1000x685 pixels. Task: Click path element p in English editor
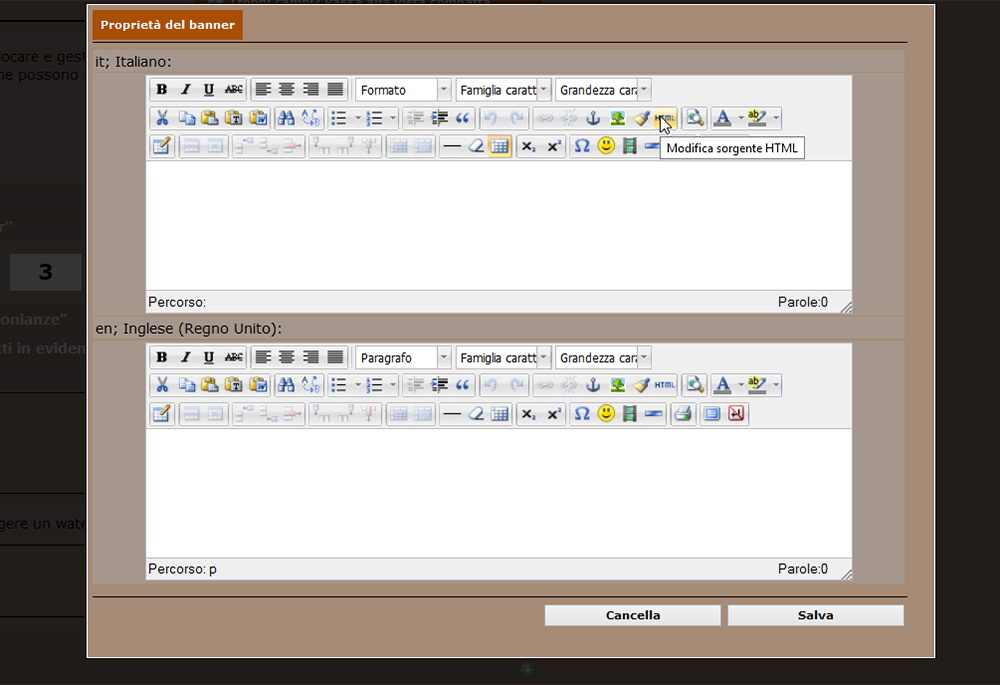point(213,569)
